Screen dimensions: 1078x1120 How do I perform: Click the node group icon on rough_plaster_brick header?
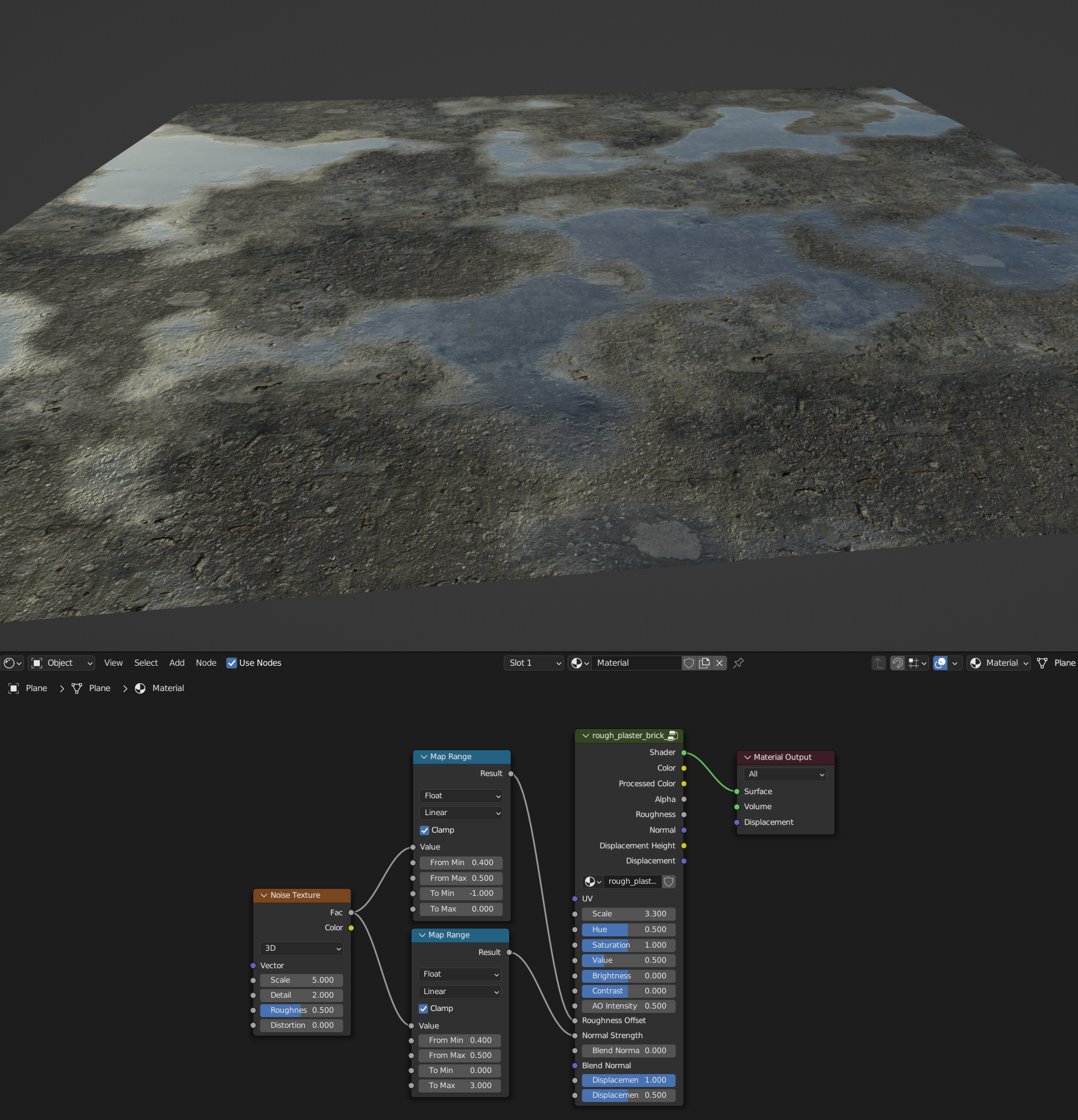pos(673,736)
